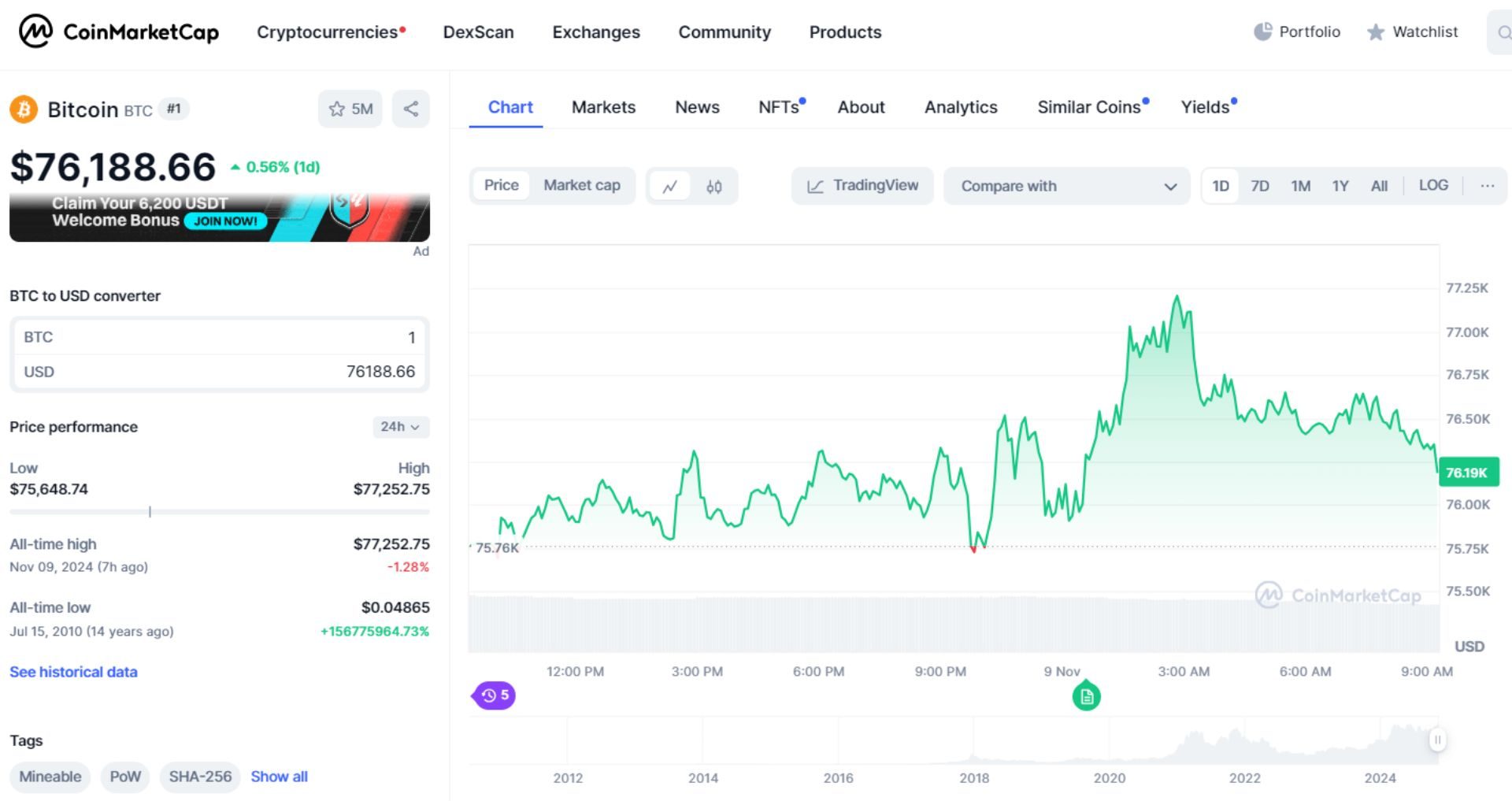The height and width of the screenshot is (801, 1512).
Task: Share the Bitcoin page
Action: tap(410, 109)
